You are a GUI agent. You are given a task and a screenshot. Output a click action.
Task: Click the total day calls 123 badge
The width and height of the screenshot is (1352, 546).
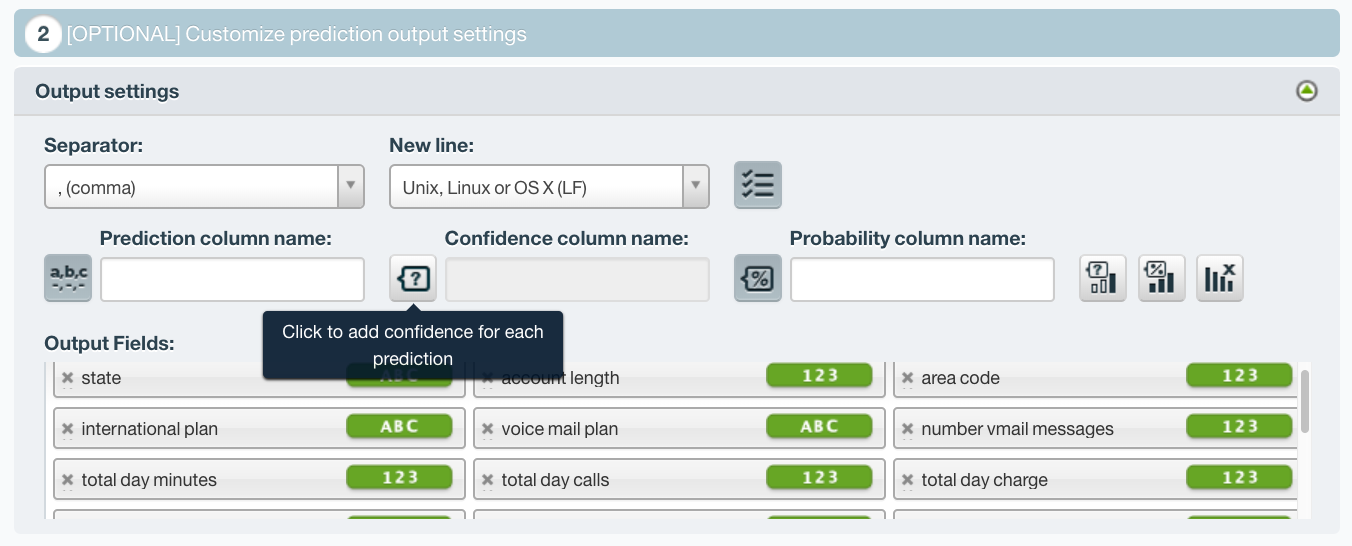[x=819, y=478]
